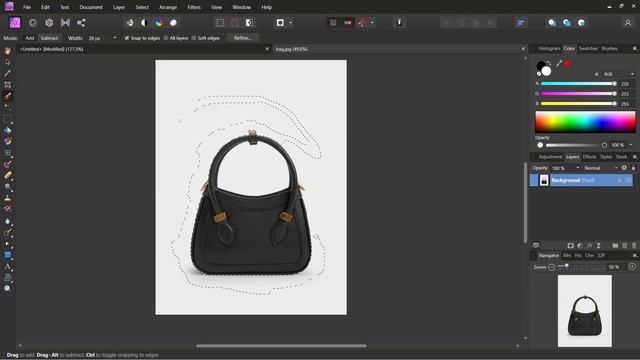Viewport: 640px width, 360px height.
Task: Open the Normal blend mode dropdown
Action: click(601, 168)
